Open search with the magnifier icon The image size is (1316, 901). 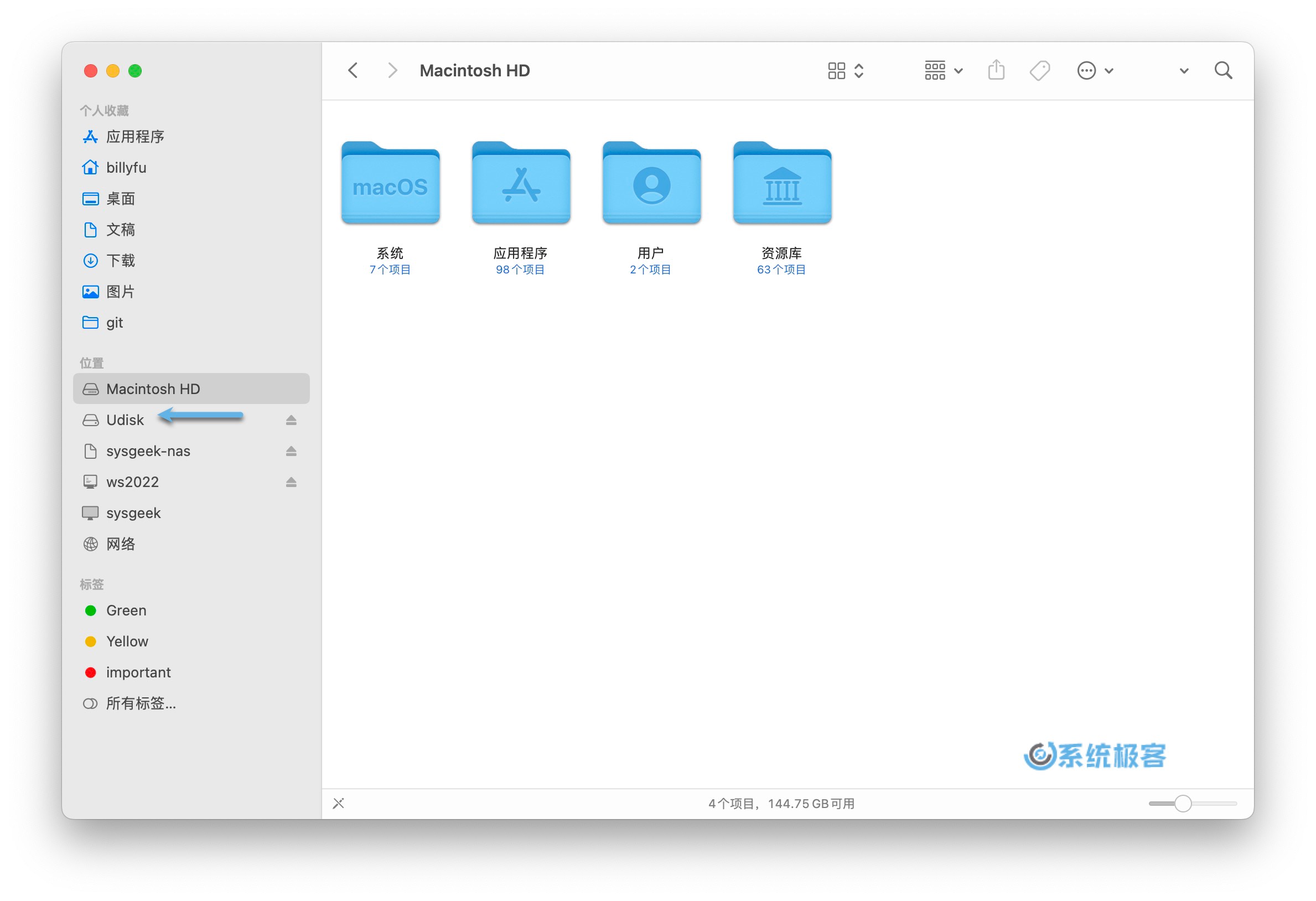click(1223, 71)
